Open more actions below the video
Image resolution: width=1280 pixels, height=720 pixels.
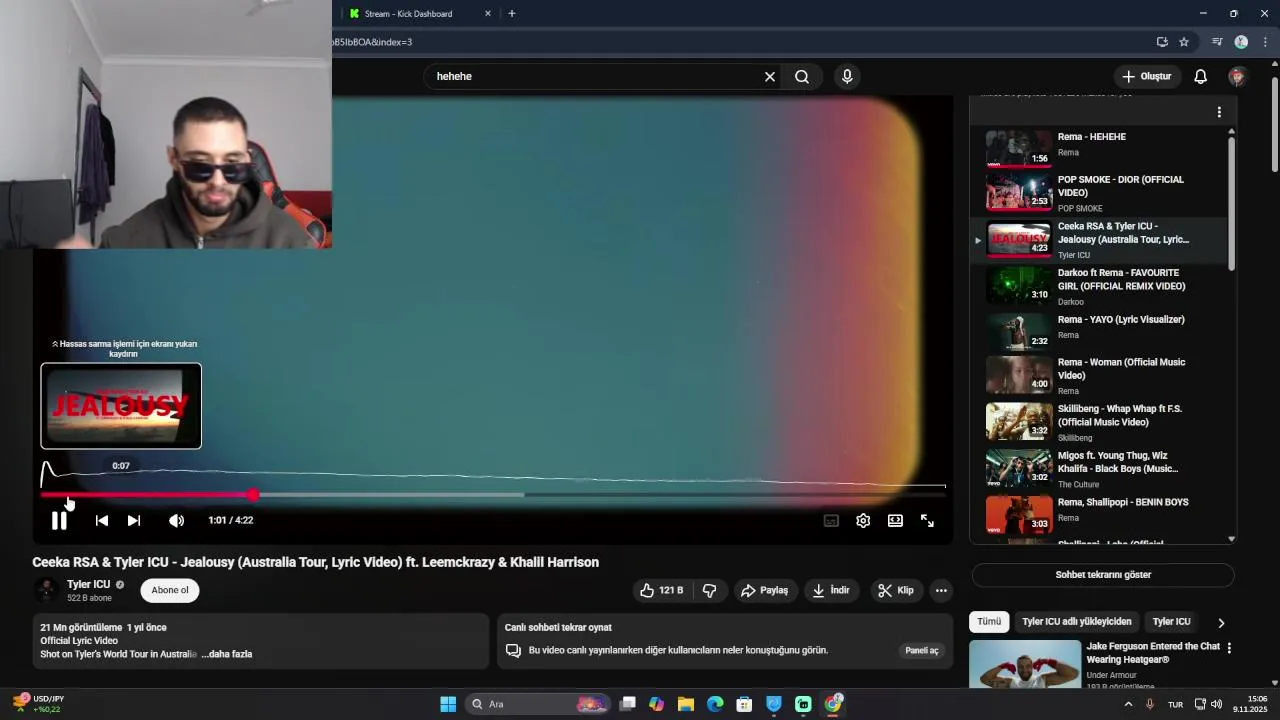(x=941, y=590)
